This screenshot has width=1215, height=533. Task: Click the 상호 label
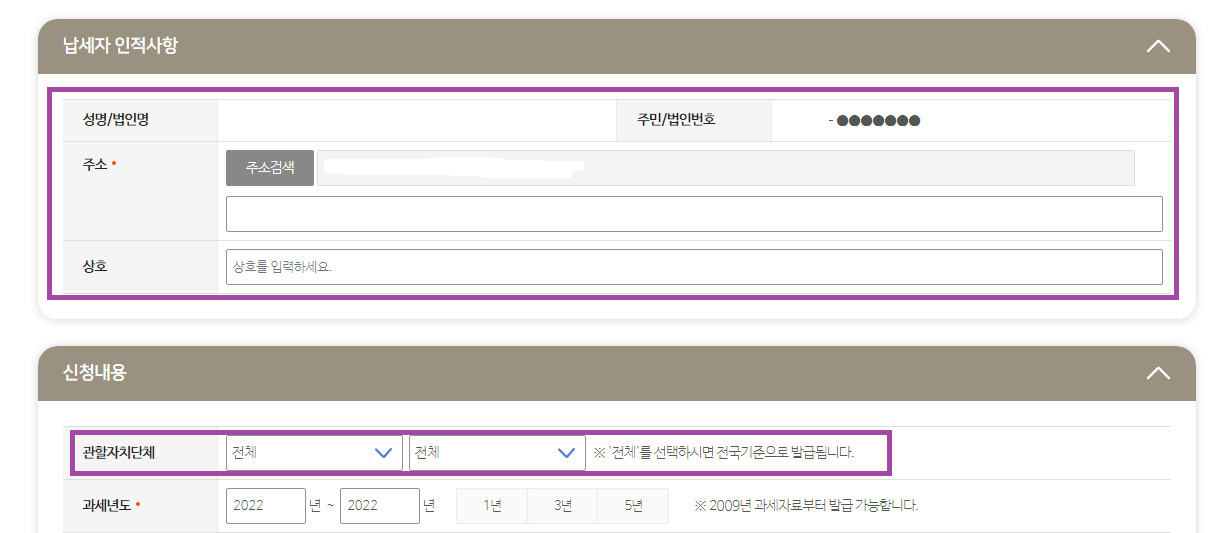coord(95,267)
